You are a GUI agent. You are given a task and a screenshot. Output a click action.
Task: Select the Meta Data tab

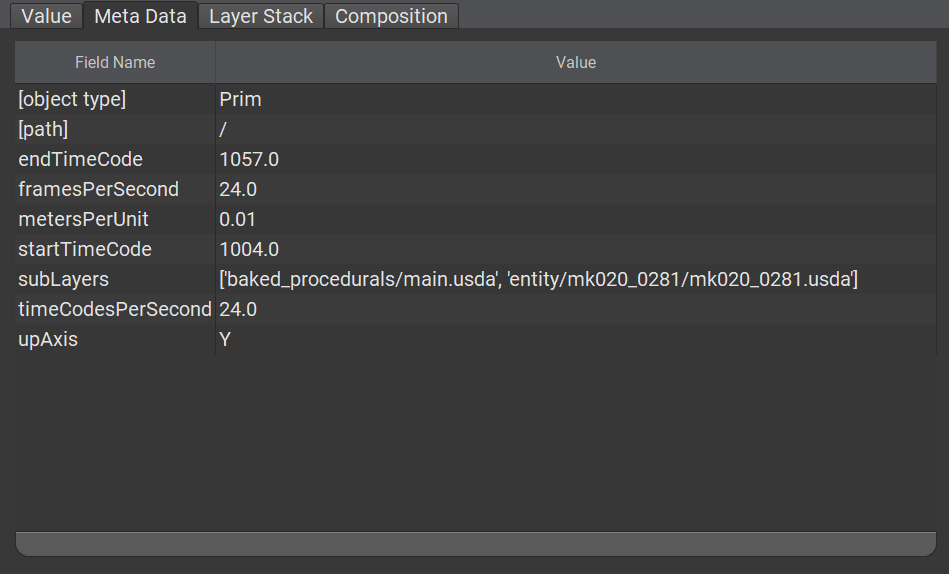coord(140,16)
